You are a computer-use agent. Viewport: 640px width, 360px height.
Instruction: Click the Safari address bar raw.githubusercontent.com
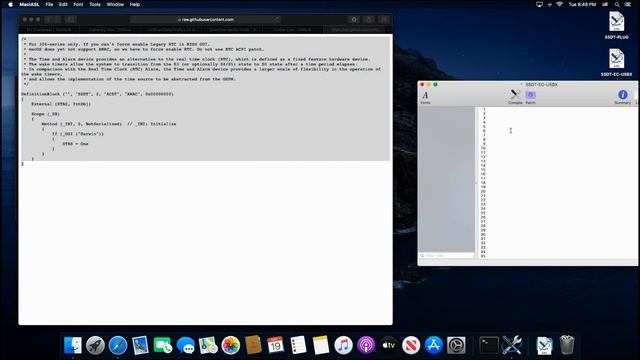(x=206, y=20)
